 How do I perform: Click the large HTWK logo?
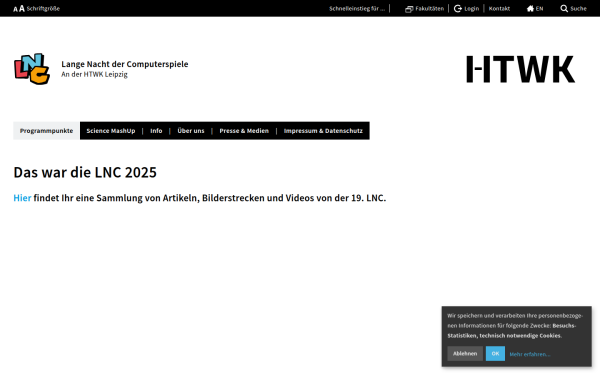[520, 69]
